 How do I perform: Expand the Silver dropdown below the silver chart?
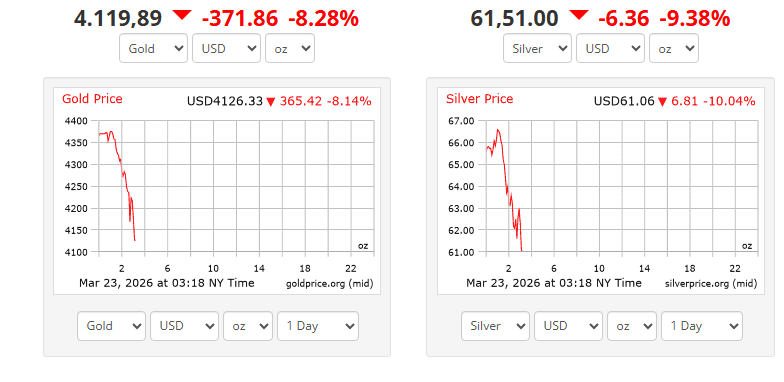tap(496, 326)
